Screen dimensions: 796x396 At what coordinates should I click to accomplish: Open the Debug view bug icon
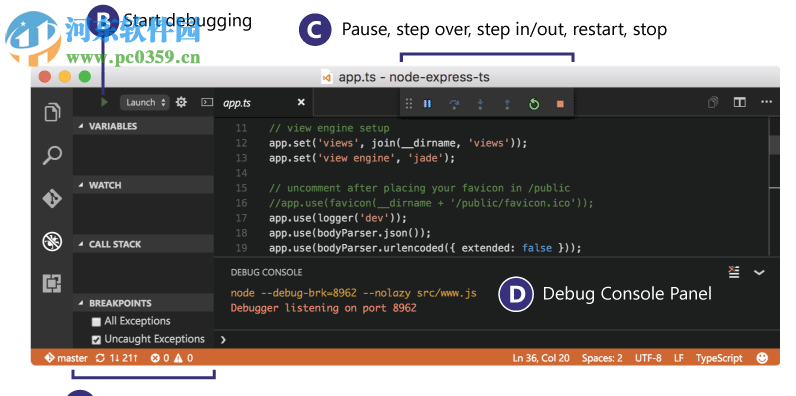52,242
